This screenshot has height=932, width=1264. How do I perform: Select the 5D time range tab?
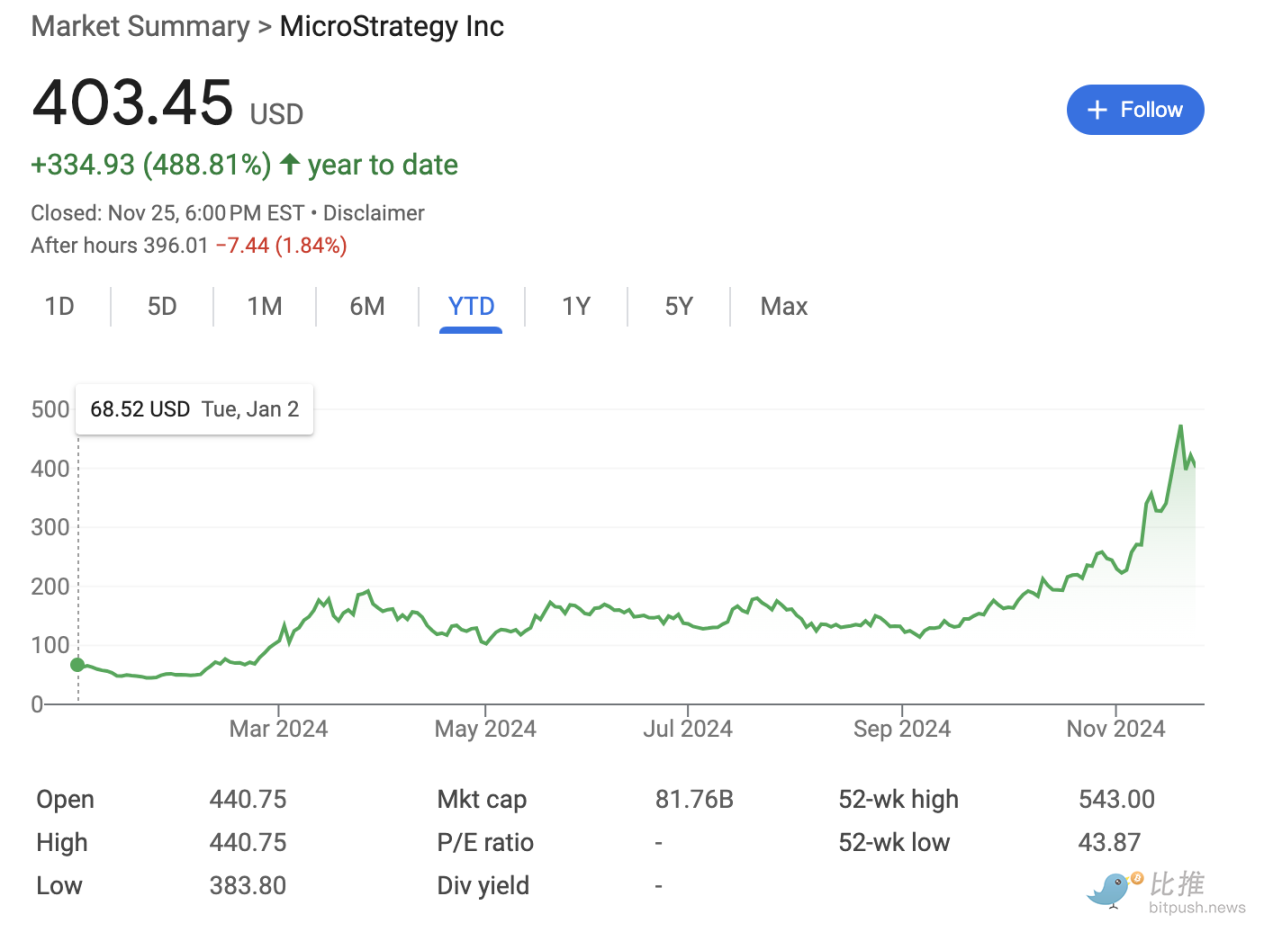161,306
